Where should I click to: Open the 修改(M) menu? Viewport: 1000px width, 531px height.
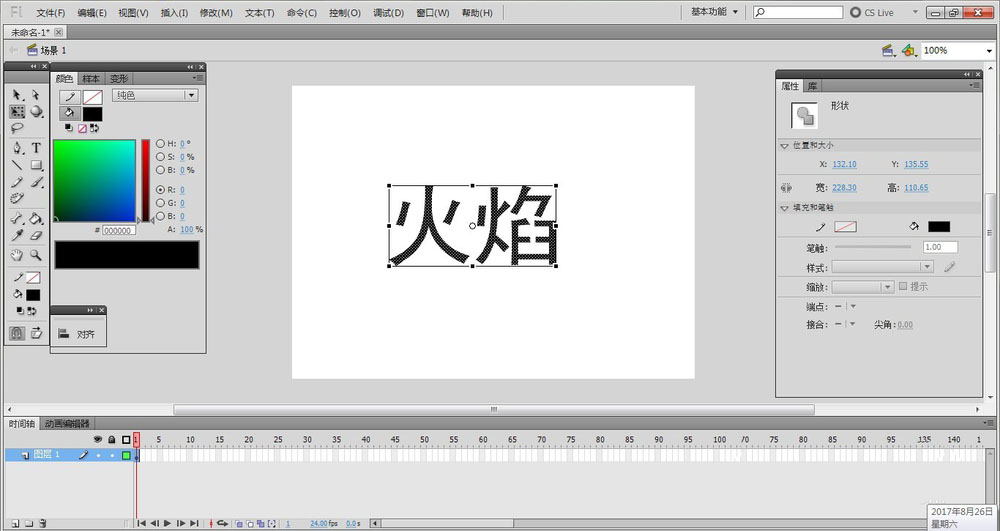(x=216, y=13)
